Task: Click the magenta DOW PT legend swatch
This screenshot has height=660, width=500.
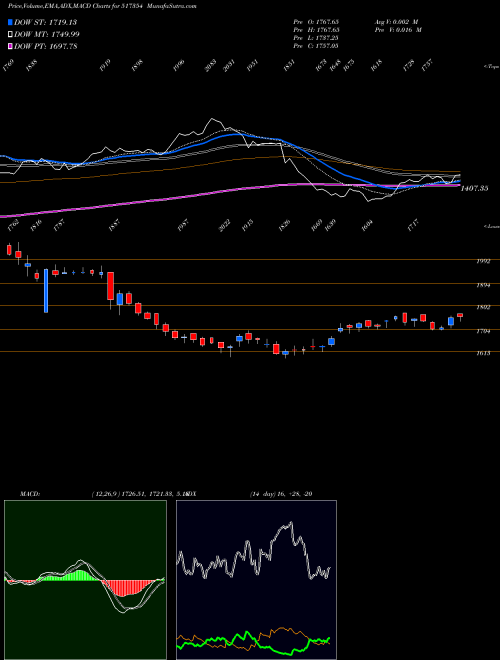Action: coord(10,46)
